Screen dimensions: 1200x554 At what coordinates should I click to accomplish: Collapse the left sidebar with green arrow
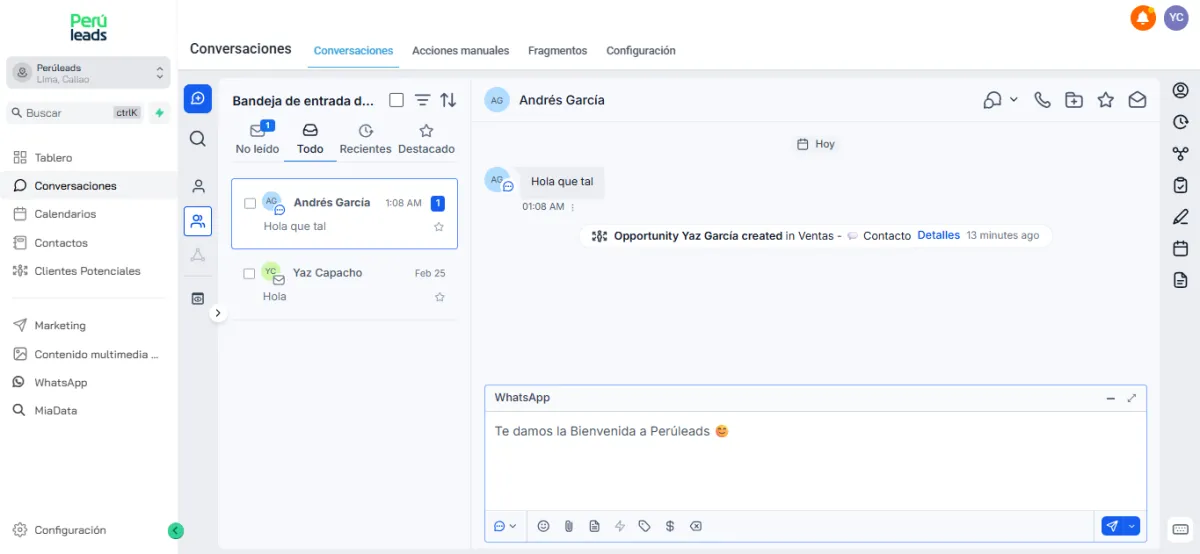coord(175,531)
